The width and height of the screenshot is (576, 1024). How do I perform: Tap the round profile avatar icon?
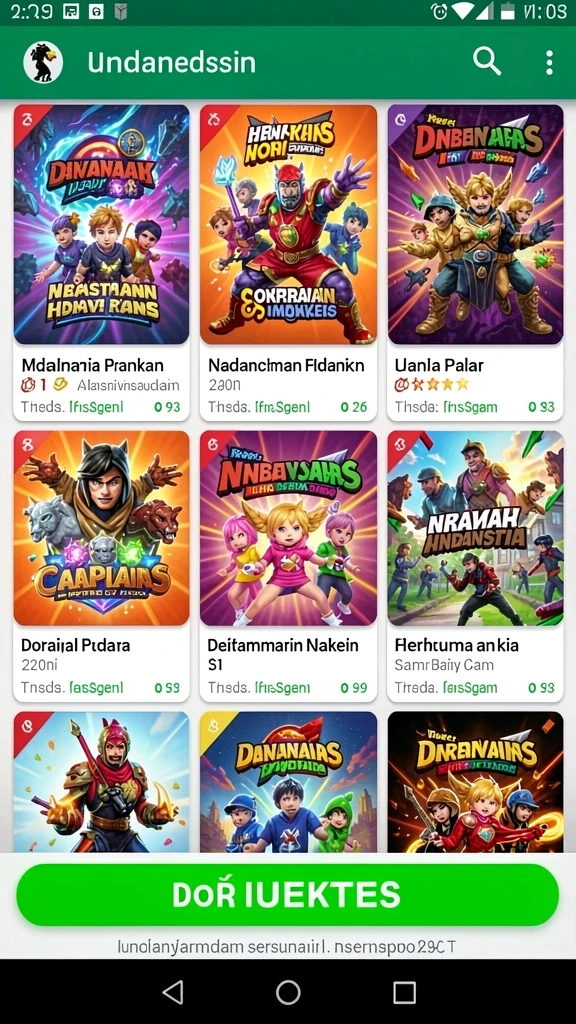point(43,63)
